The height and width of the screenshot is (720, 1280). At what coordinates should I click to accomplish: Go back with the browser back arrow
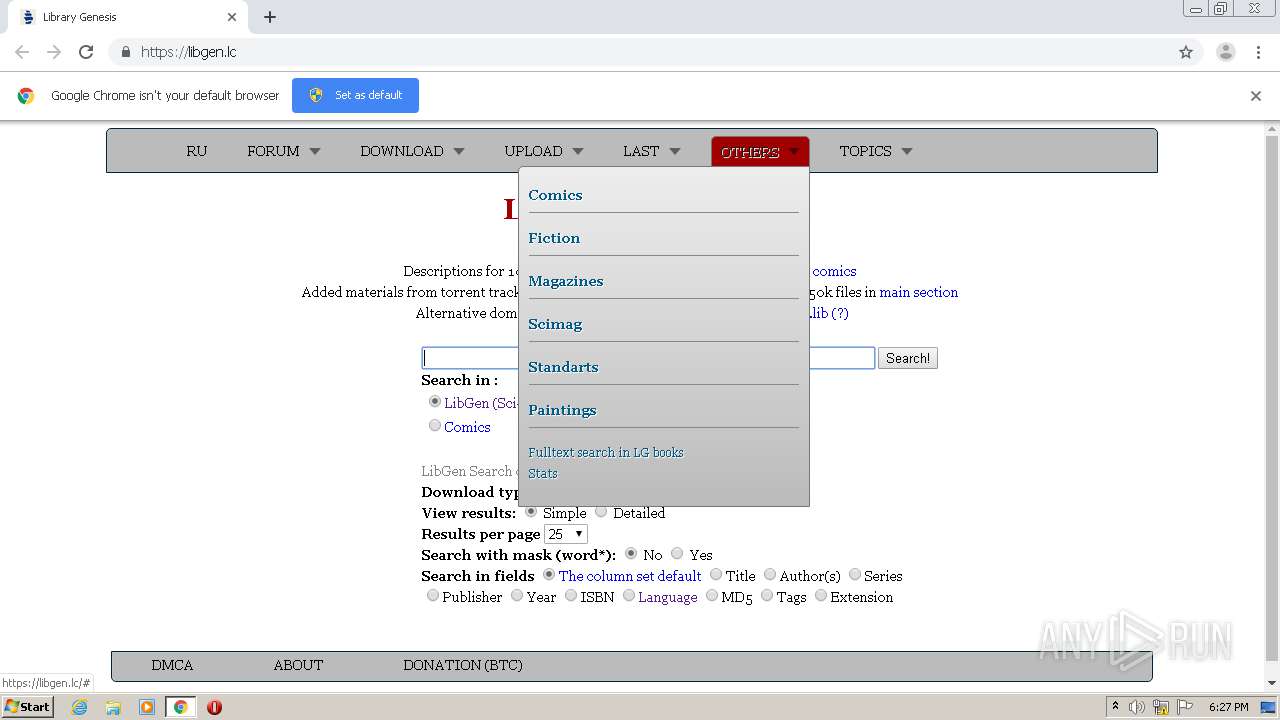[22, 52]
